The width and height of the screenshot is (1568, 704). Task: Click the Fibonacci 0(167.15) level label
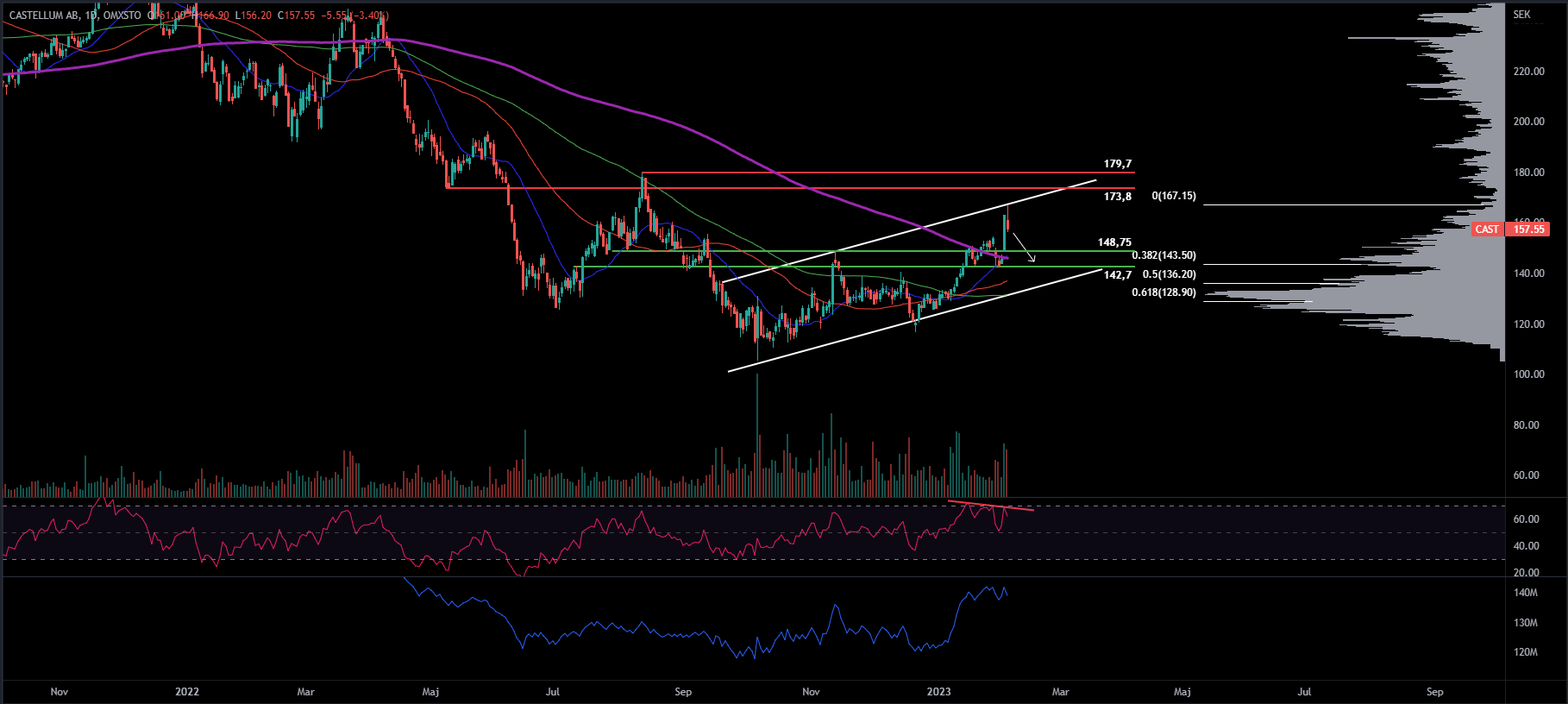click(x=1174, y=197)
